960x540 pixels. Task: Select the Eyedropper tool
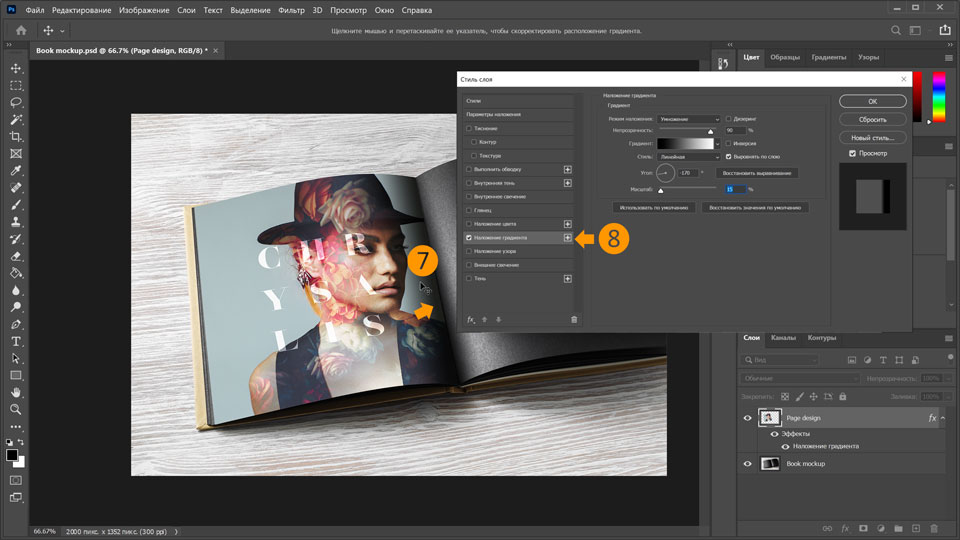click(x=16, y=170)
